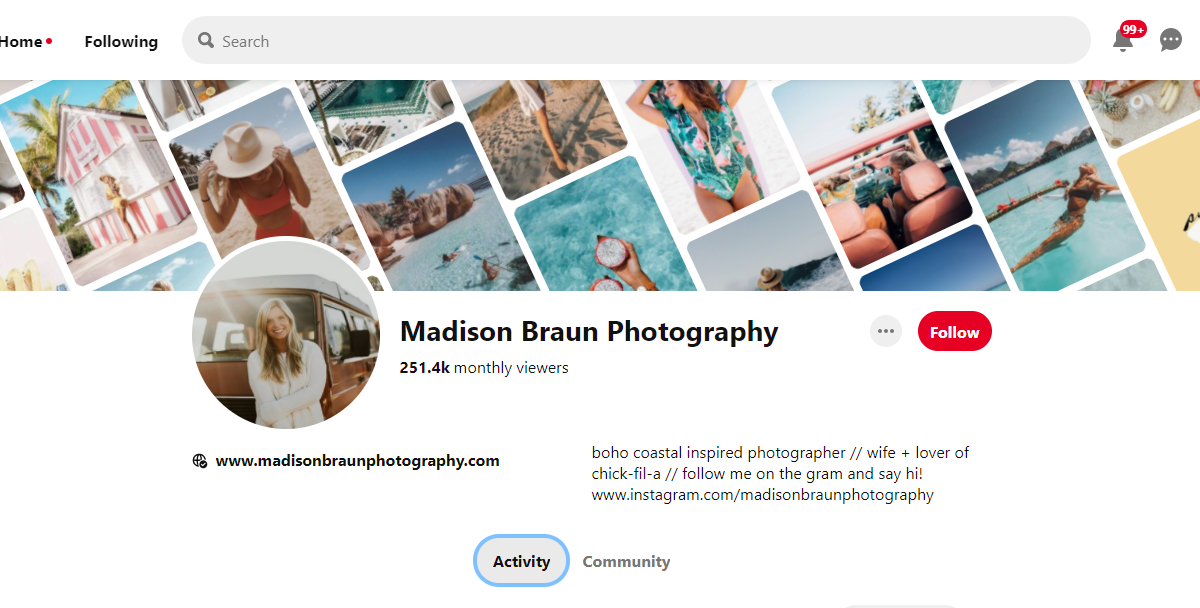
Task: Visit www.madisonbraunphotography.com link
Action: coord(357,461)
